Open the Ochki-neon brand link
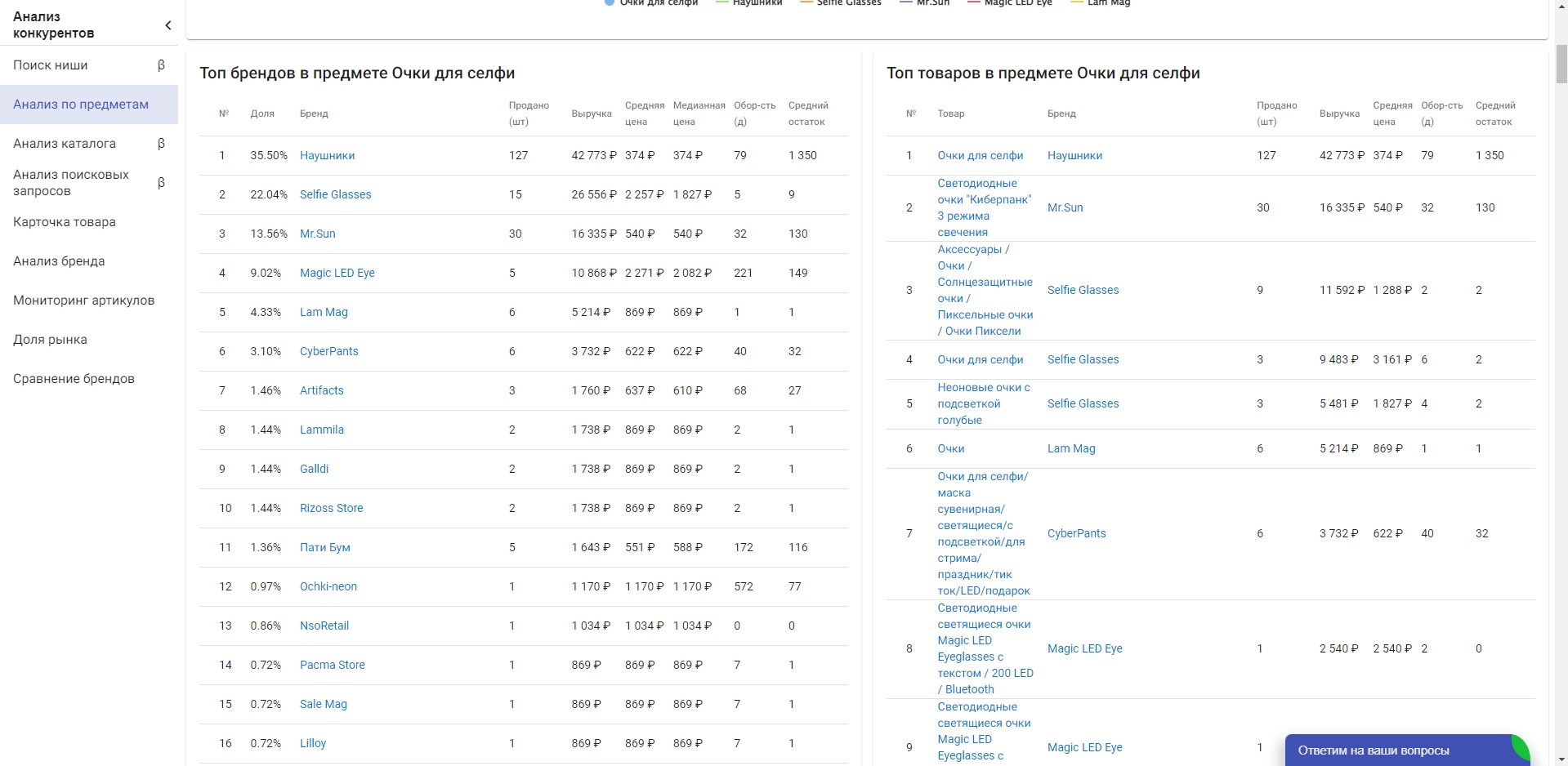This screenshot has height=766, width=1568. point(328,586)
